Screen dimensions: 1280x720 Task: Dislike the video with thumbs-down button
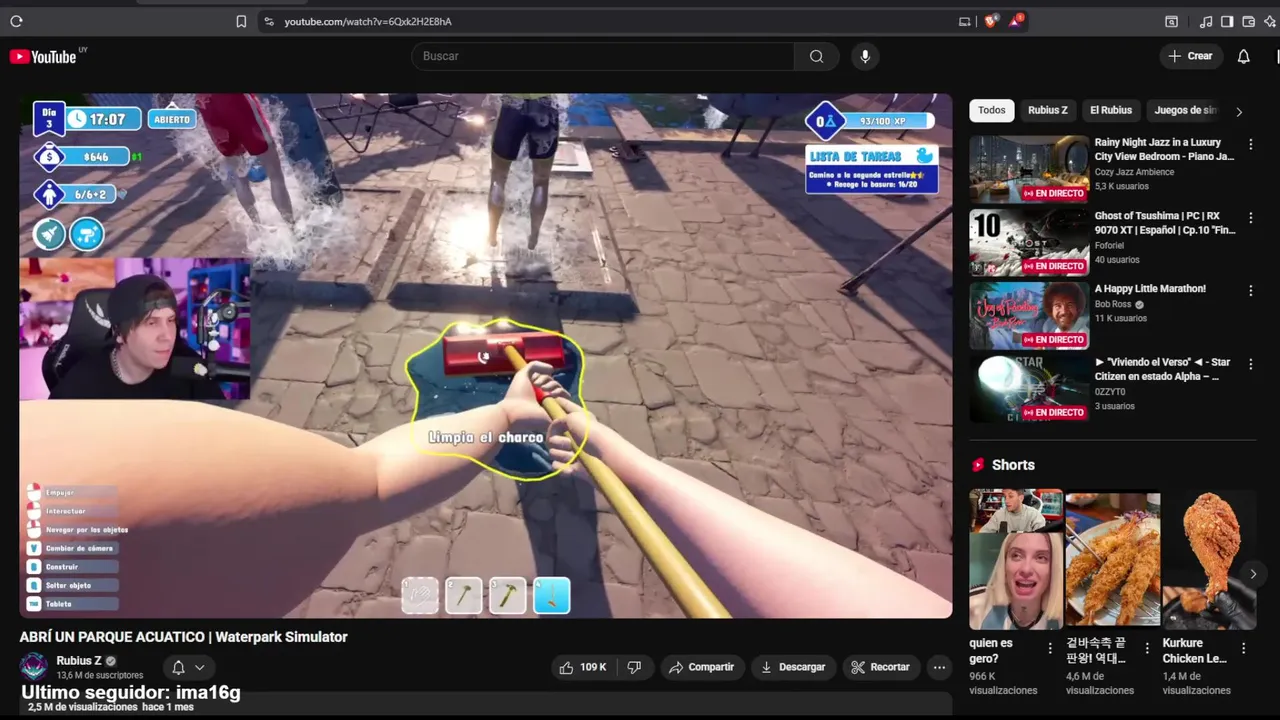pyautogui.click(x=633, y=667)
